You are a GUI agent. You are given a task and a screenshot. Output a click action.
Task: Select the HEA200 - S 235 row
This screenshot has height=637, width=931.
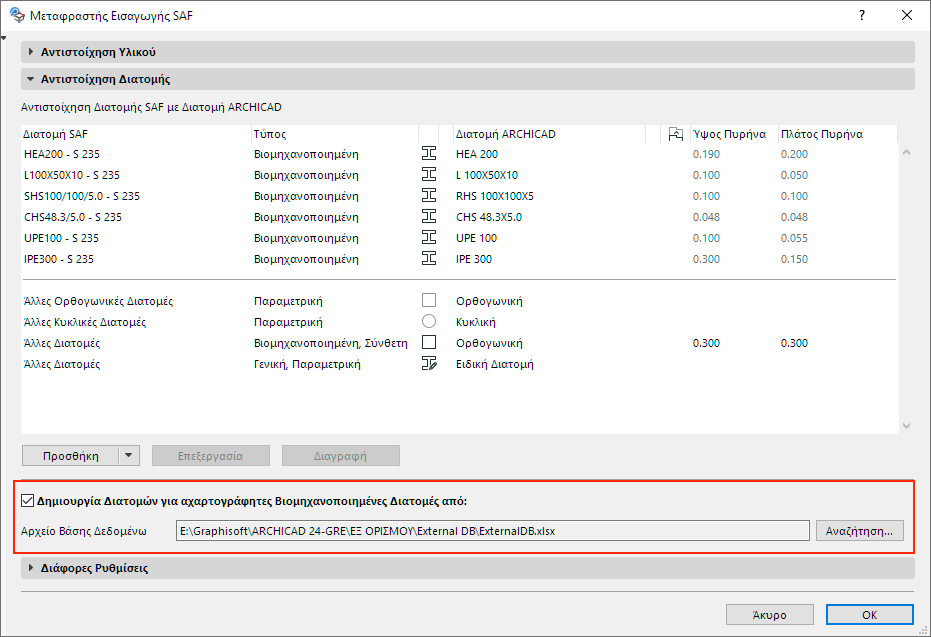[459, 154]
